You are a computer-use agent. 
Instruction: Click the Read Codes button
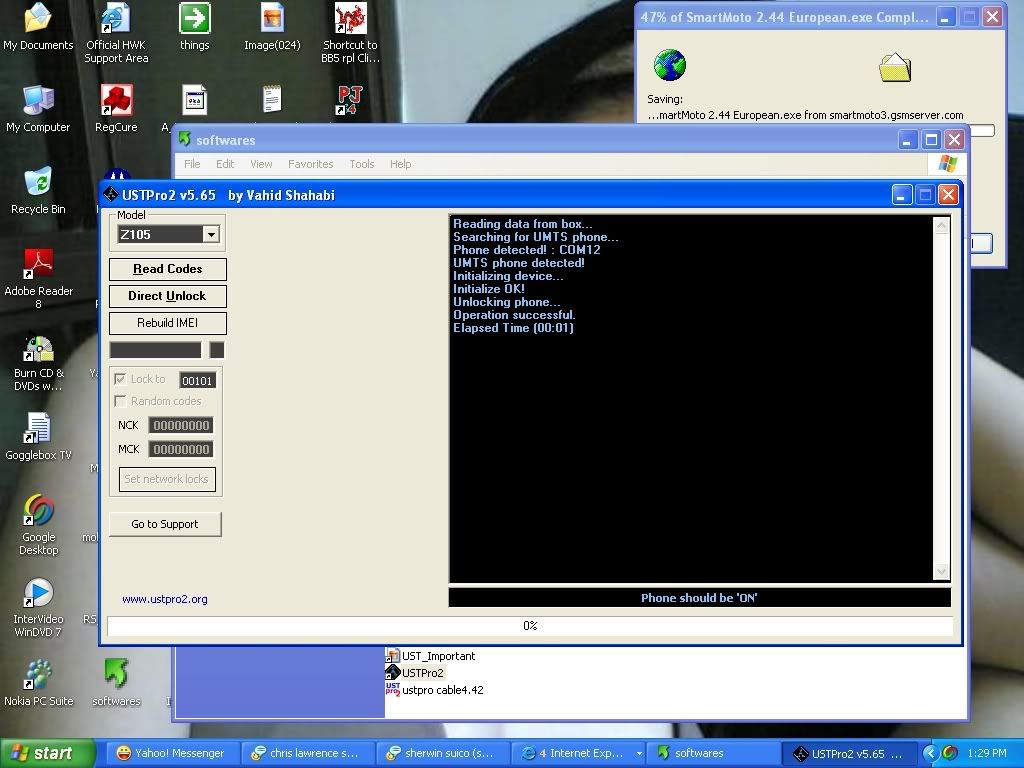[x=168, y=269]
